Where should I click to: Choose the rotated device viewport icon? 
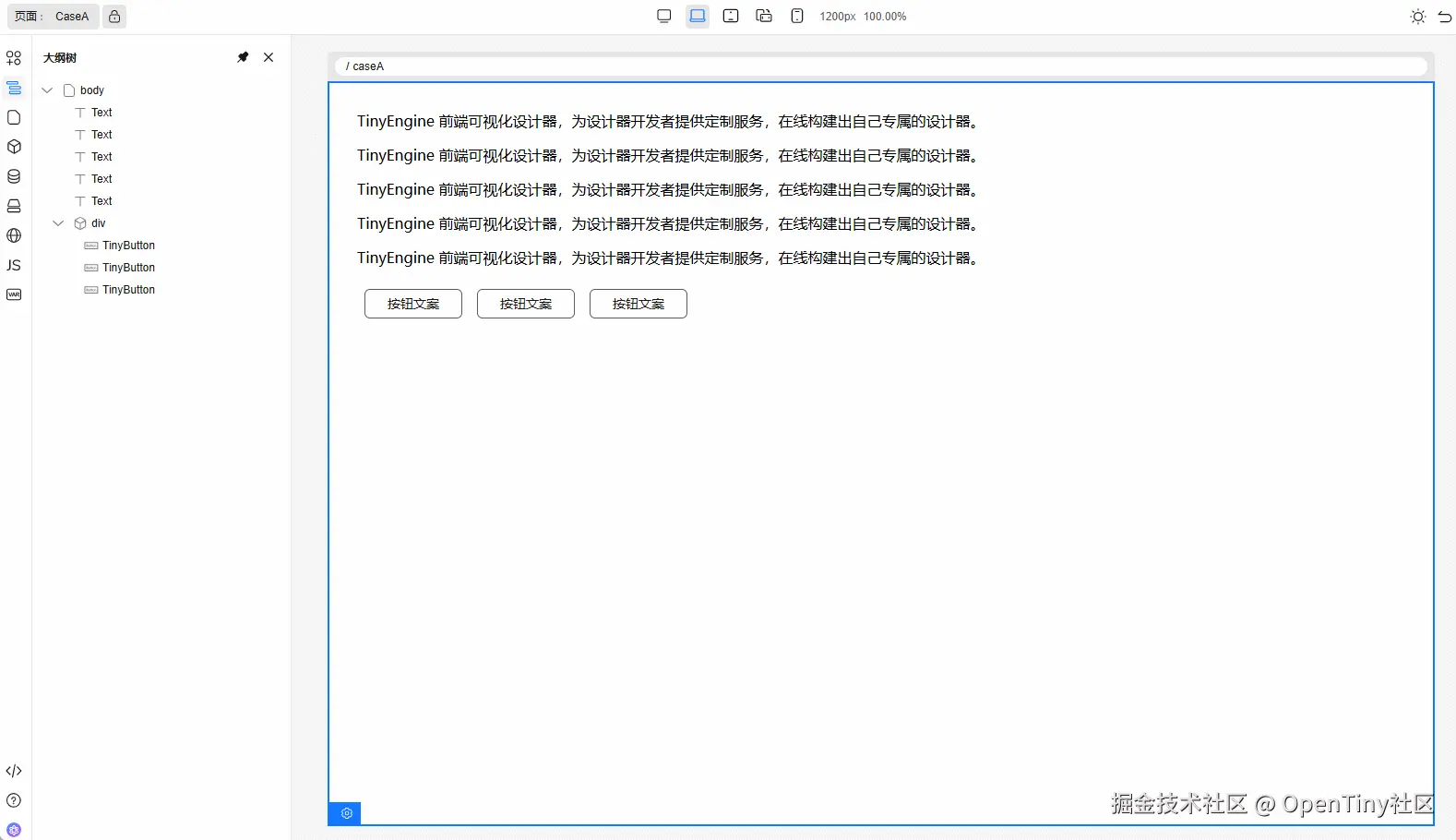click(764, 16)
